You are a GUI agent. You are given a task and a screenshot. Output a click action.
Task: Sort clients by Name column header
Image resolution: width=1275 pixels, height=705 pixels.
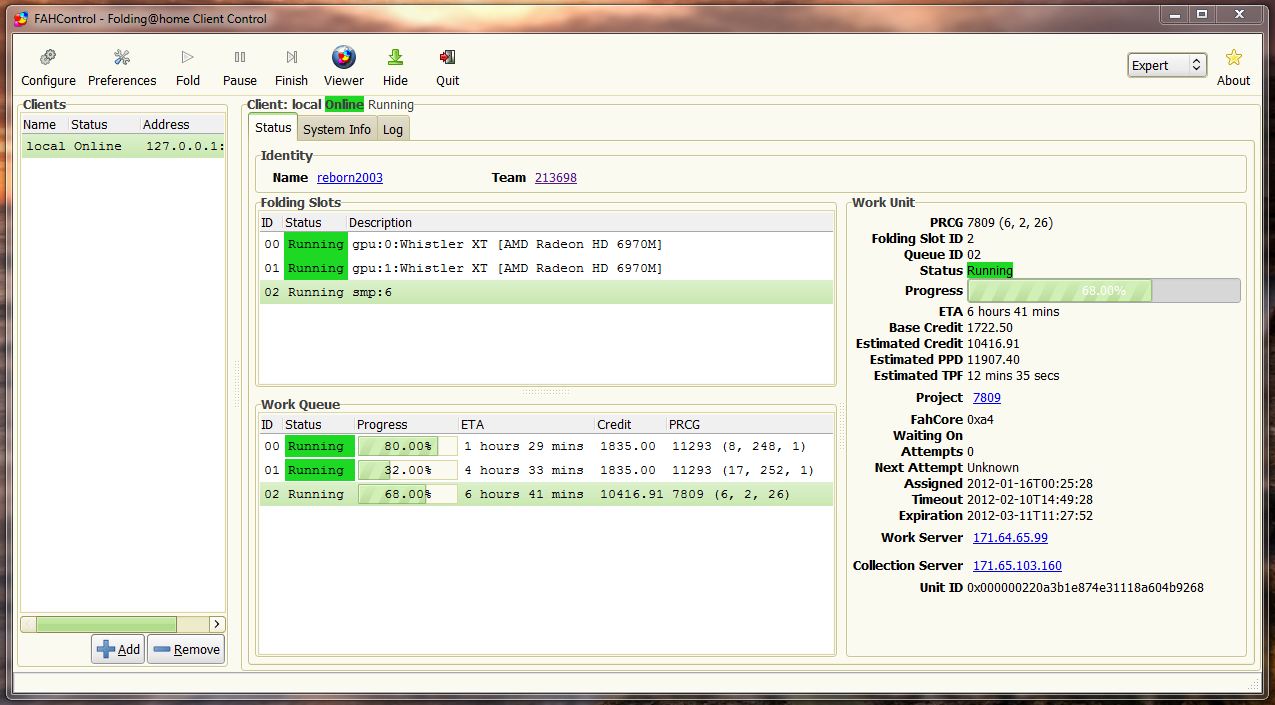click(x=44, y=124)
